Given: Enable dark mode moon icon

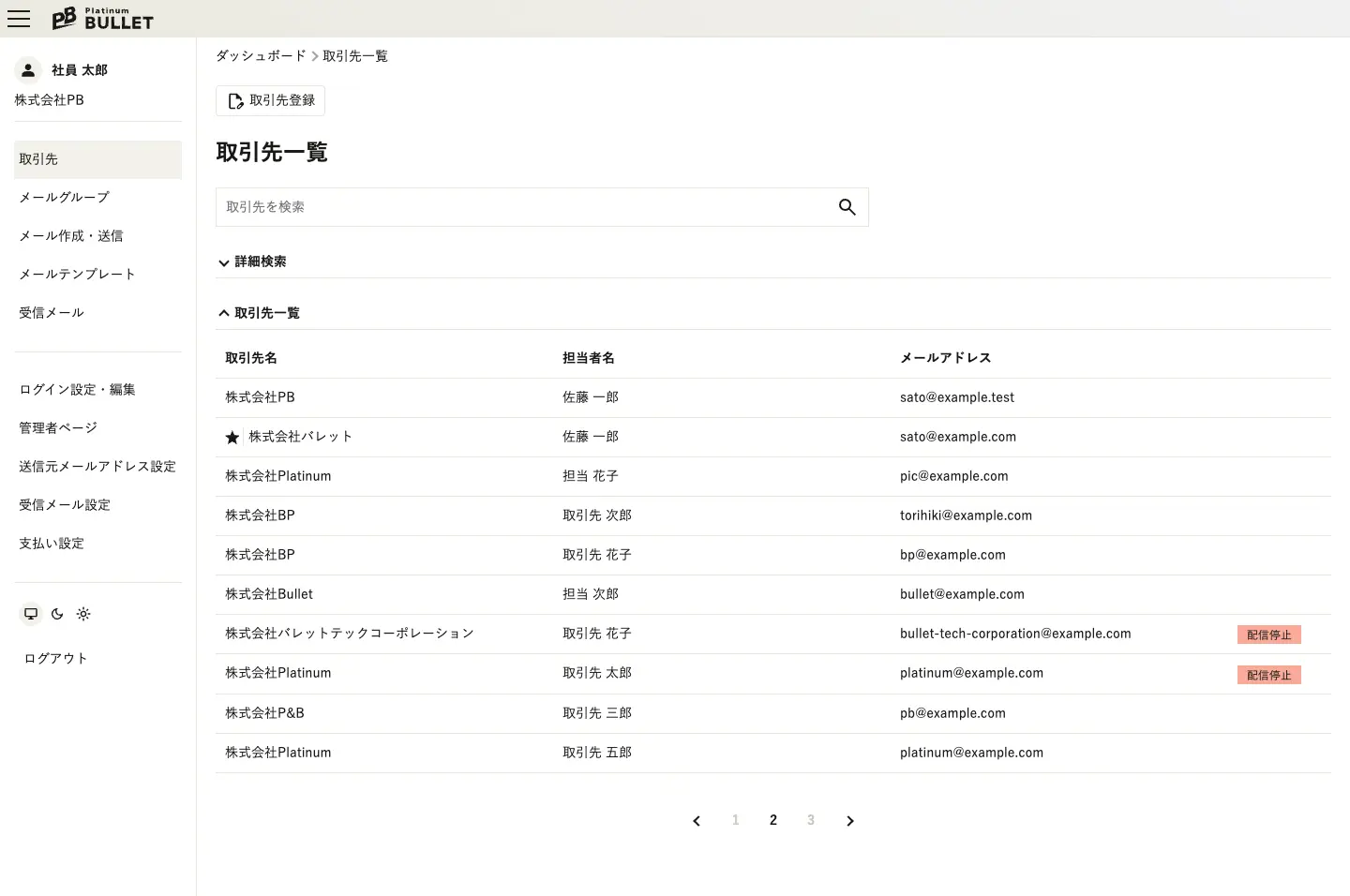Looking at the screenshot, I should (x=57, y=614).
